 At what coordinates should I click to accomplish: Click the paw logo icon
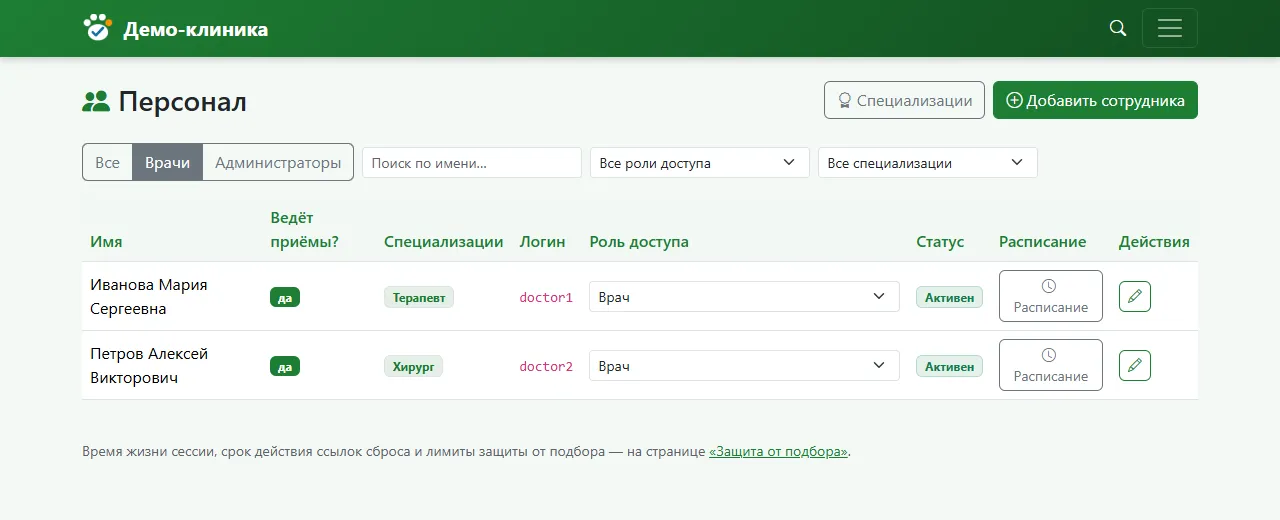[97, 28]
